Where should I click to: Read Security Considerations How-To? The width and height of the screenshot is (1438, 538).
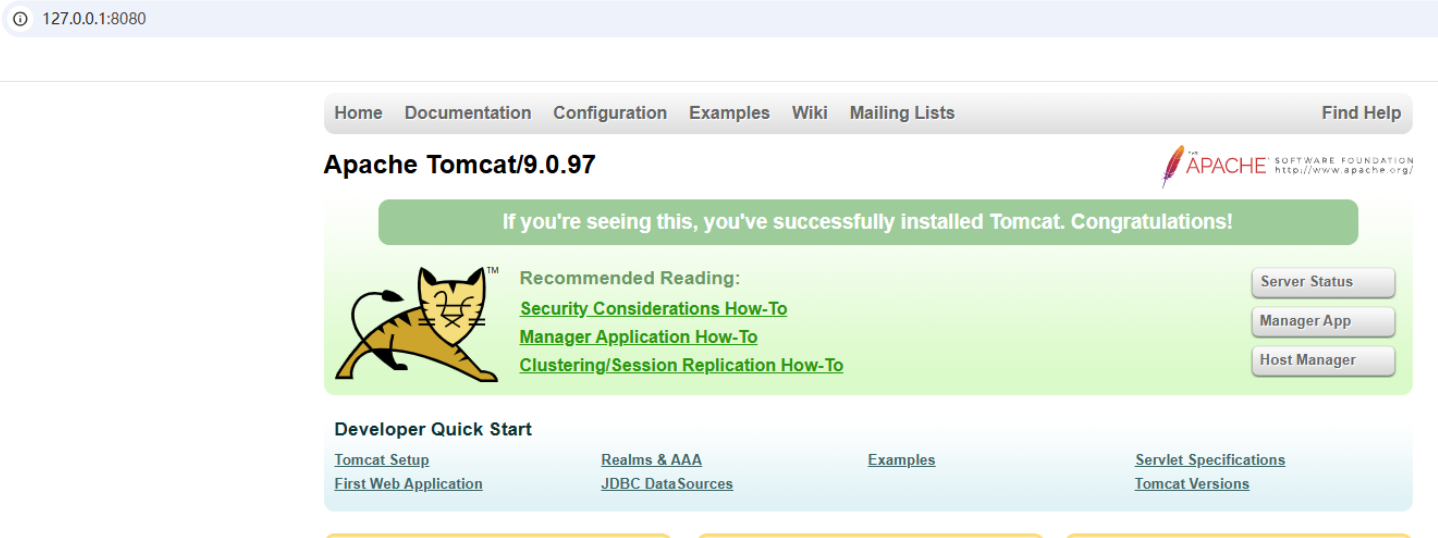click(x=653, y=309)
